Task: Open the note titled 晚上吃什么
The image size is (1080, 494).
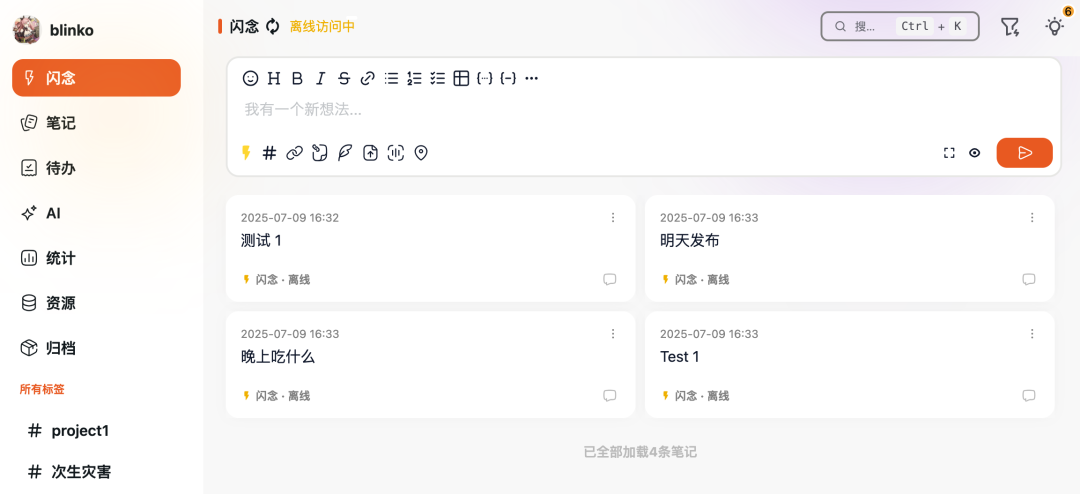Action: point(278,357)
